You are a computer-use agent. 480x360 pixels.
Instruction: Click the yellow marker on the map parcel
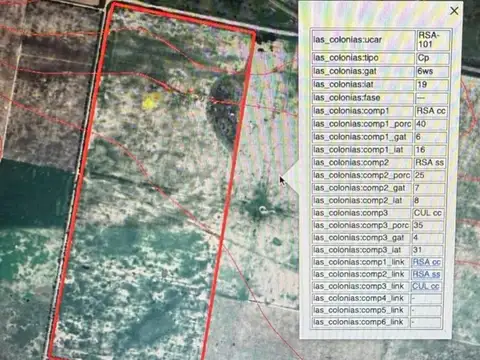150,101
